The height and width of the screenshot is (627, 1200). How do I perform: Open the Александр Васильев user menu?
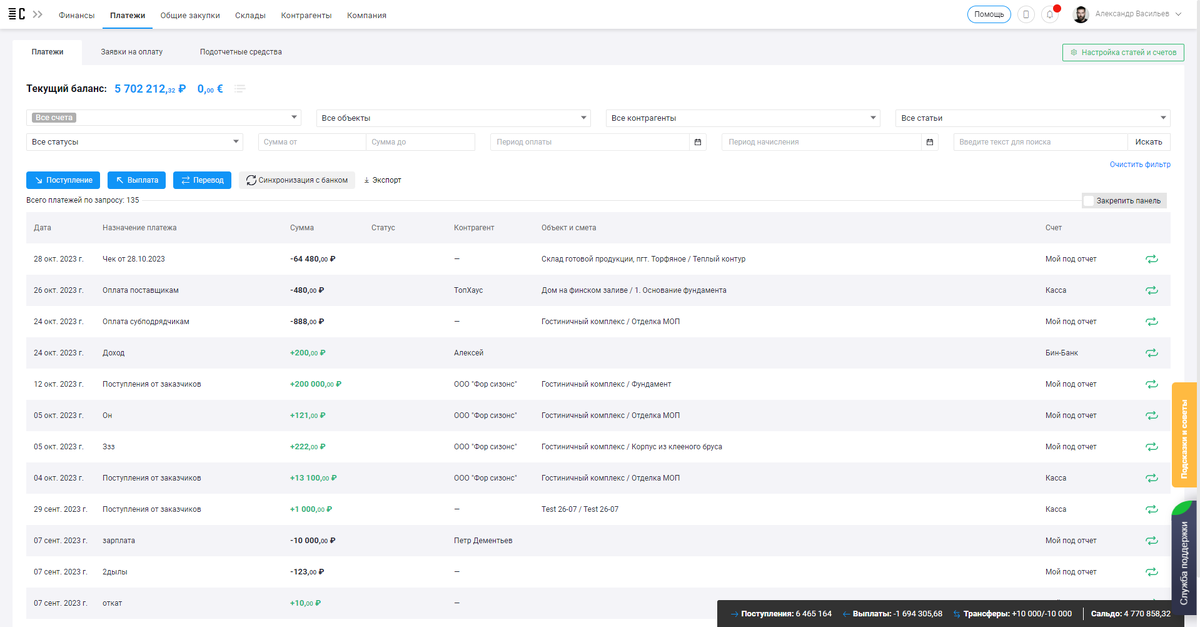pos(1138,14)
